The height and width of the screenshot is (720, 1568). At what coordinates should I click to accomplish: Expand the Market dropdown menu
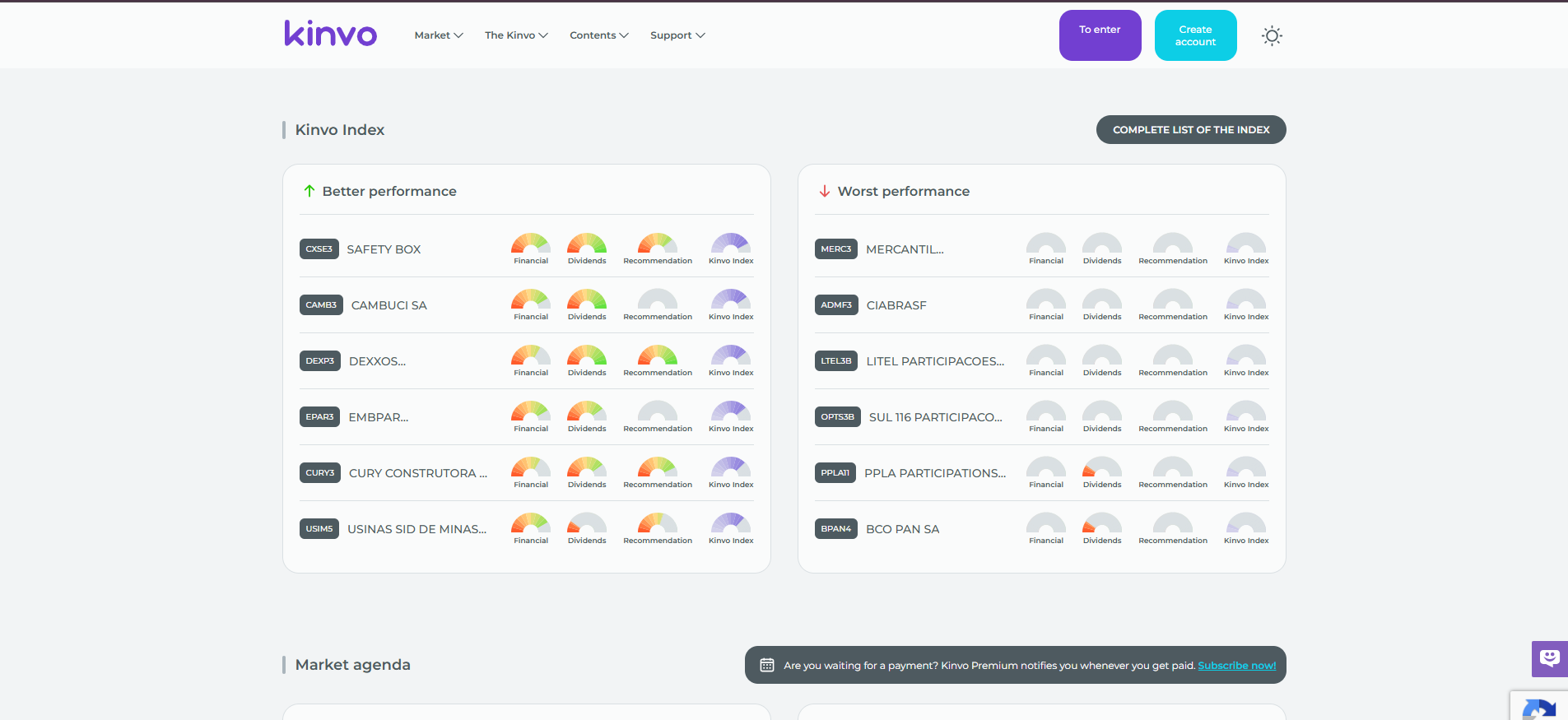tap(439, 35)
